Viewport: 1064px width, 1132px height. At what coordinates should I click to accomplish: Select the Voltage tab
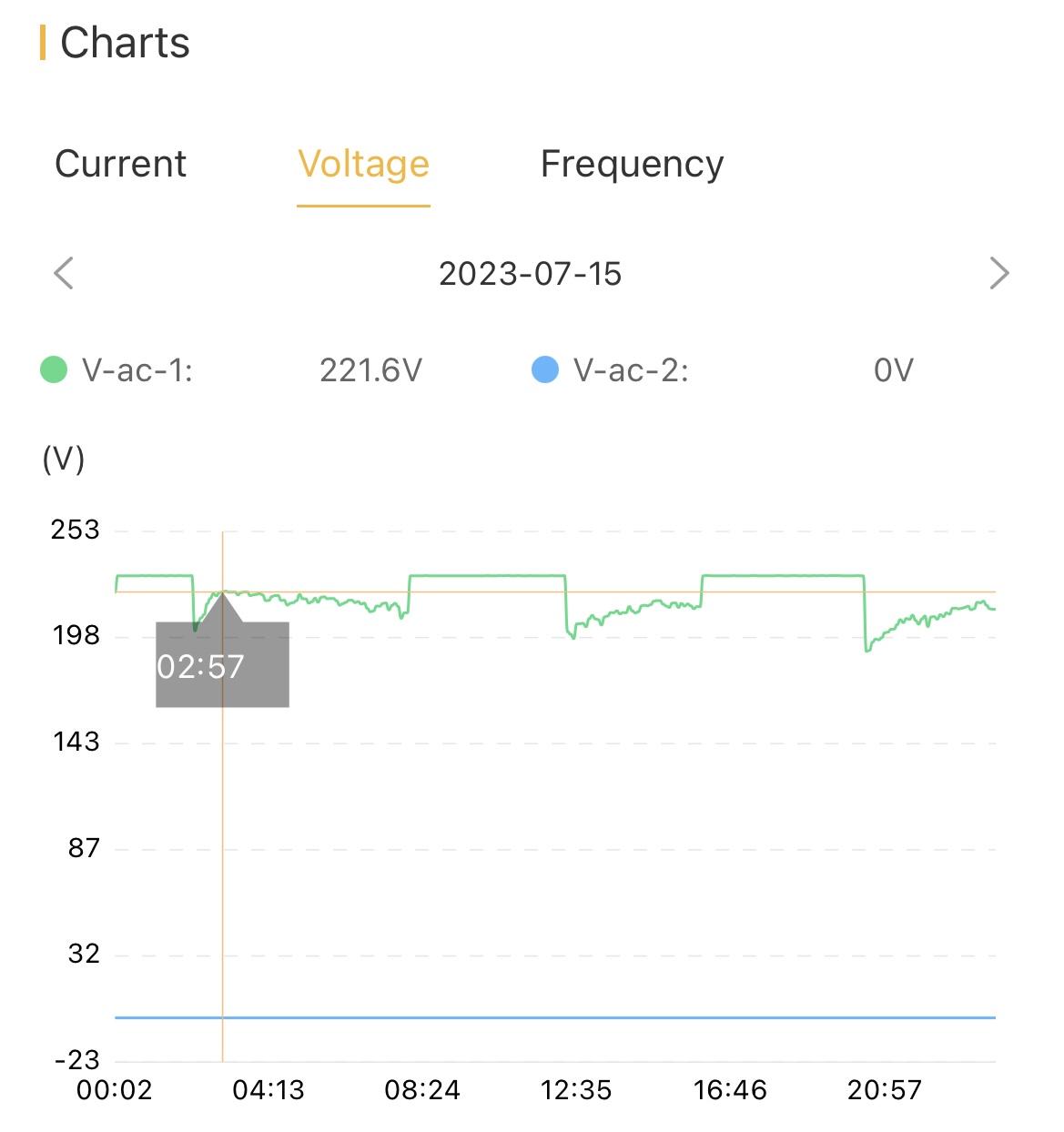click(363, 165)
